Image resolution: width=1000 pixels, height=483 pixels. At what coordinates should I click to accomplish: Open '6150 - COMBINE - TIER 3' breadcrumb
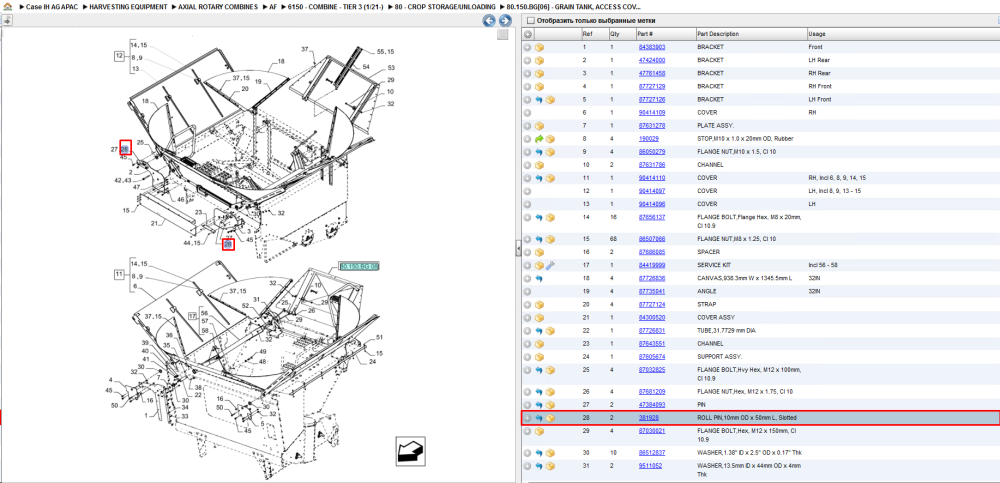tap(335, 6)
